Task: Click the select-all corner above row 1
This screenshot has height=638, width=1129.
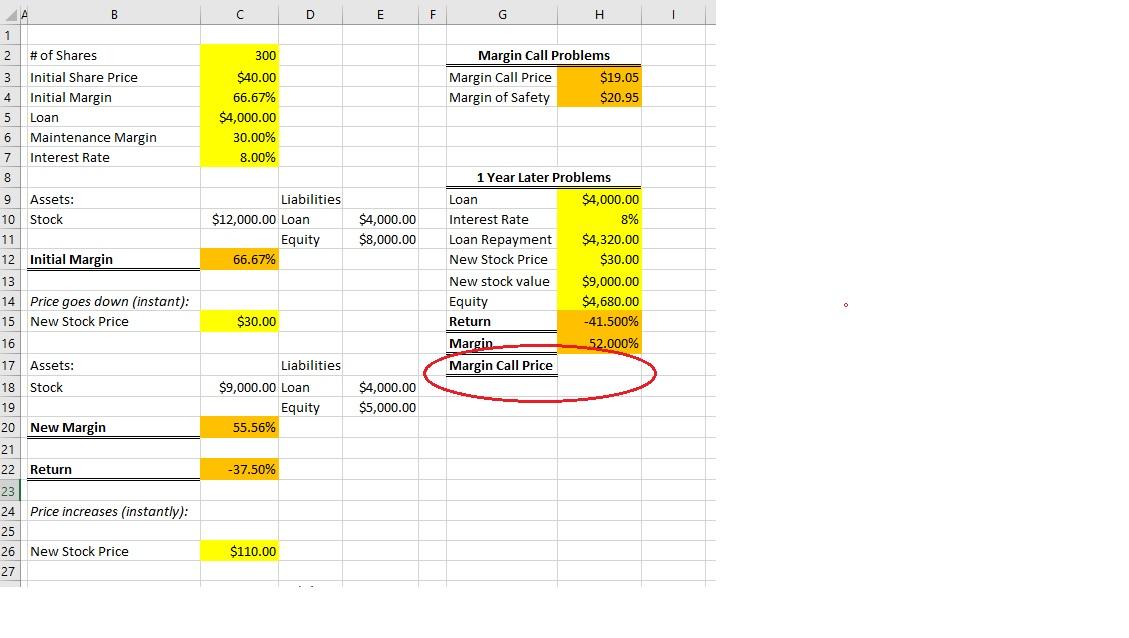Action: (9, 14)
